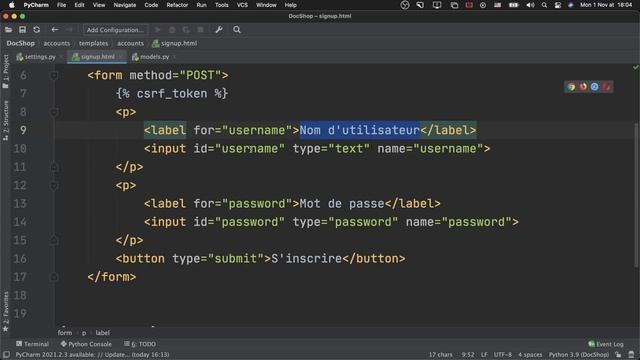Open the Project tool window
Viewport: 640px width, 360px height.
point(5,71)
